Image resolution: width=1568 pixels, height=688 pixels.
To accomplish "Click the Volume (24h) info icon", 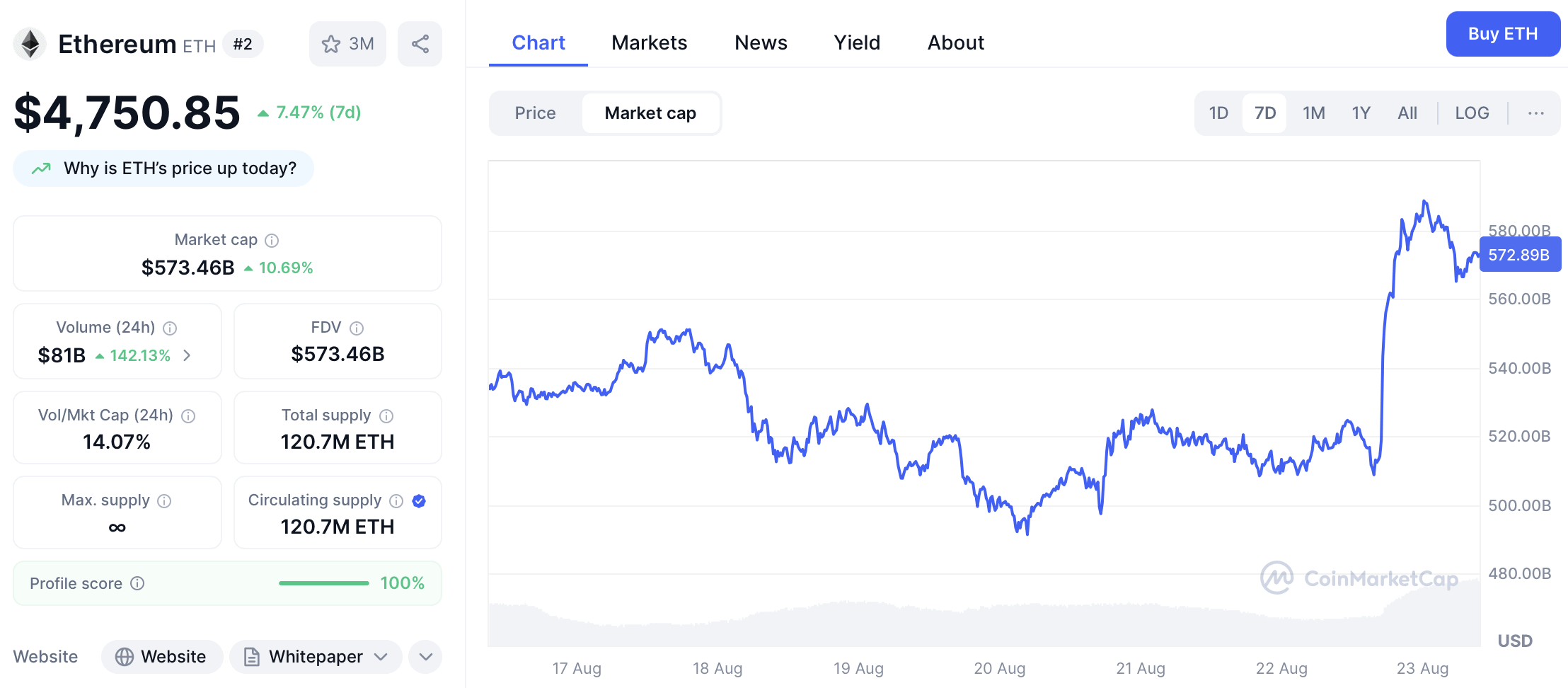I will coord(170,328).
